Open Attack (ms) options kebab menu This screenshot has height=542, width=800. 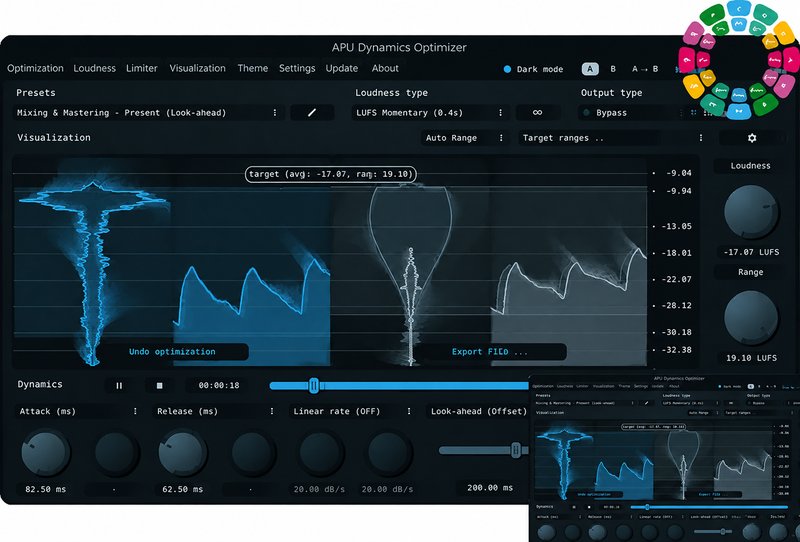click(135, 411)
